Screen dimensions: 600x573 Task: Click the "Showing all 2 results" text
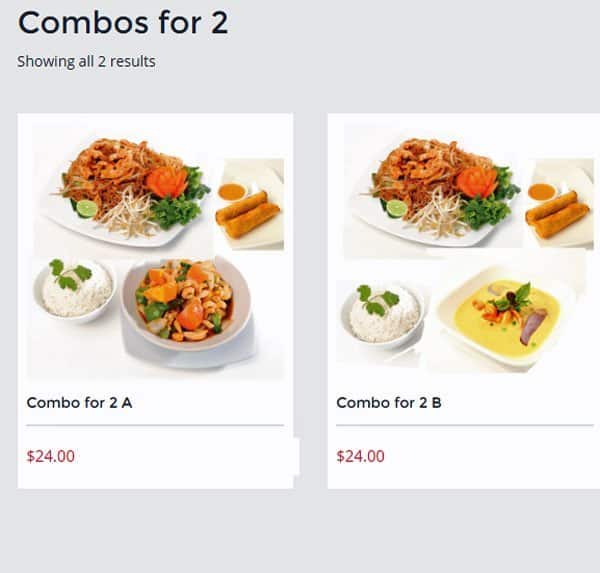click(86, 62)
